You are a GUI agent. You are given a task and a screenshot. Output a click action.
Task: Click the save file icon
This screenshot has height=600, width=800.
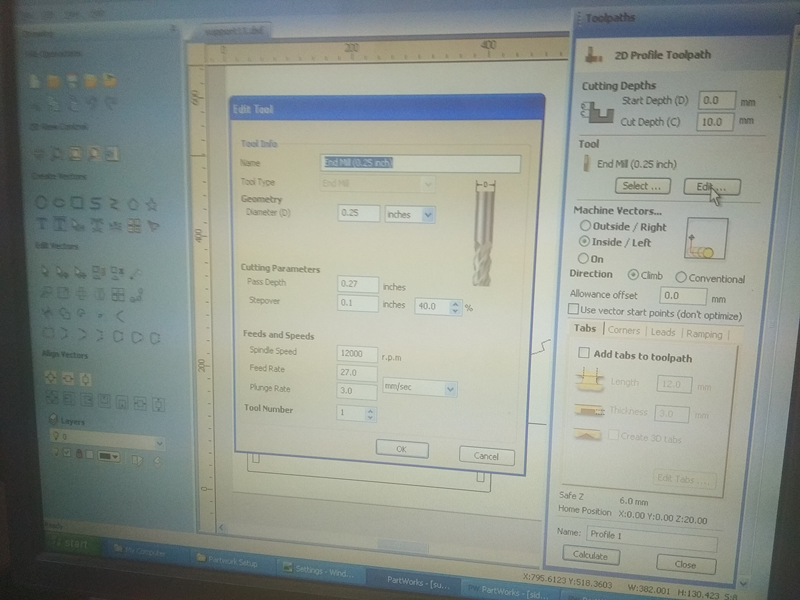pyautogui.click(x=72, y=81)
